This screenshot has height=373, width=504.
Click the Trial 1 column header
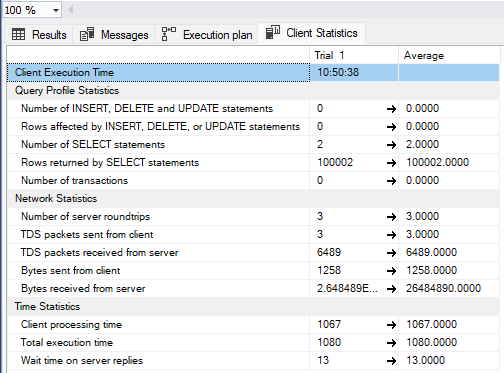354,55
